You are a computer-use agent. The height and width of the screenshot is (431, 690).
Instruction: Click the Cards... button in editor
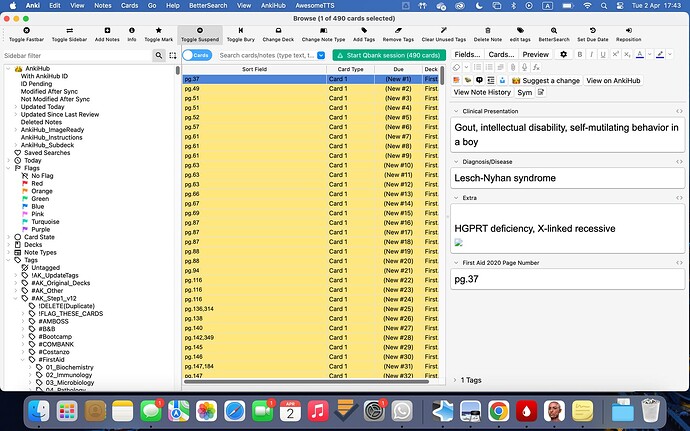501,55
